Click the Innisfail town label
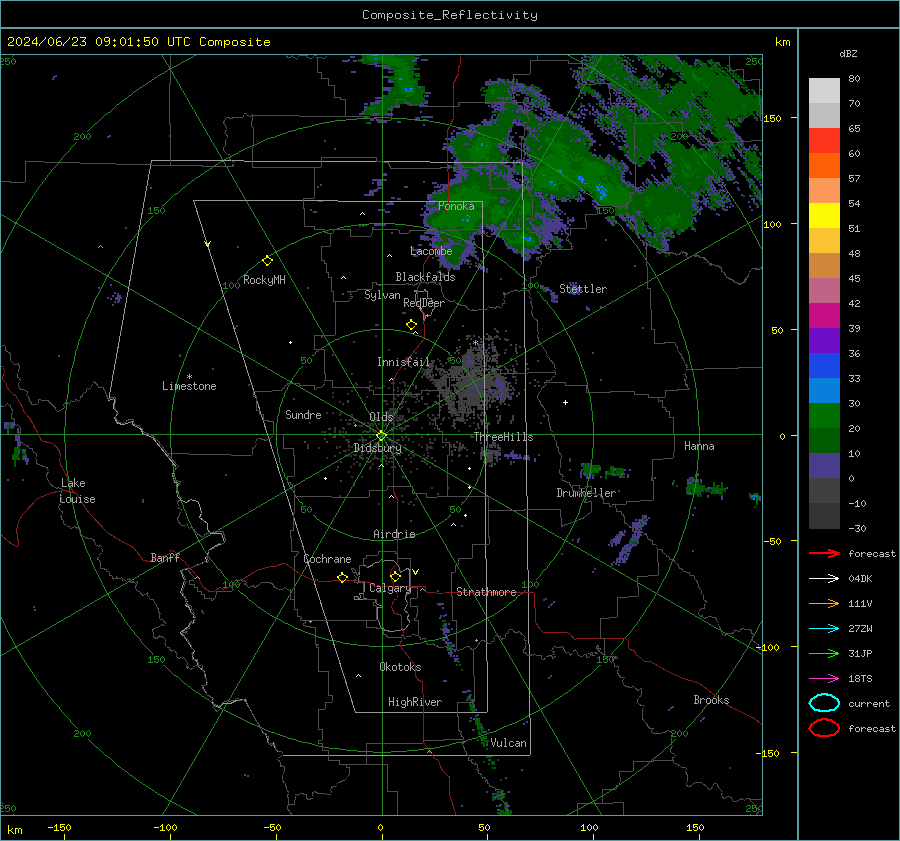900x841 pixels. 404,362
